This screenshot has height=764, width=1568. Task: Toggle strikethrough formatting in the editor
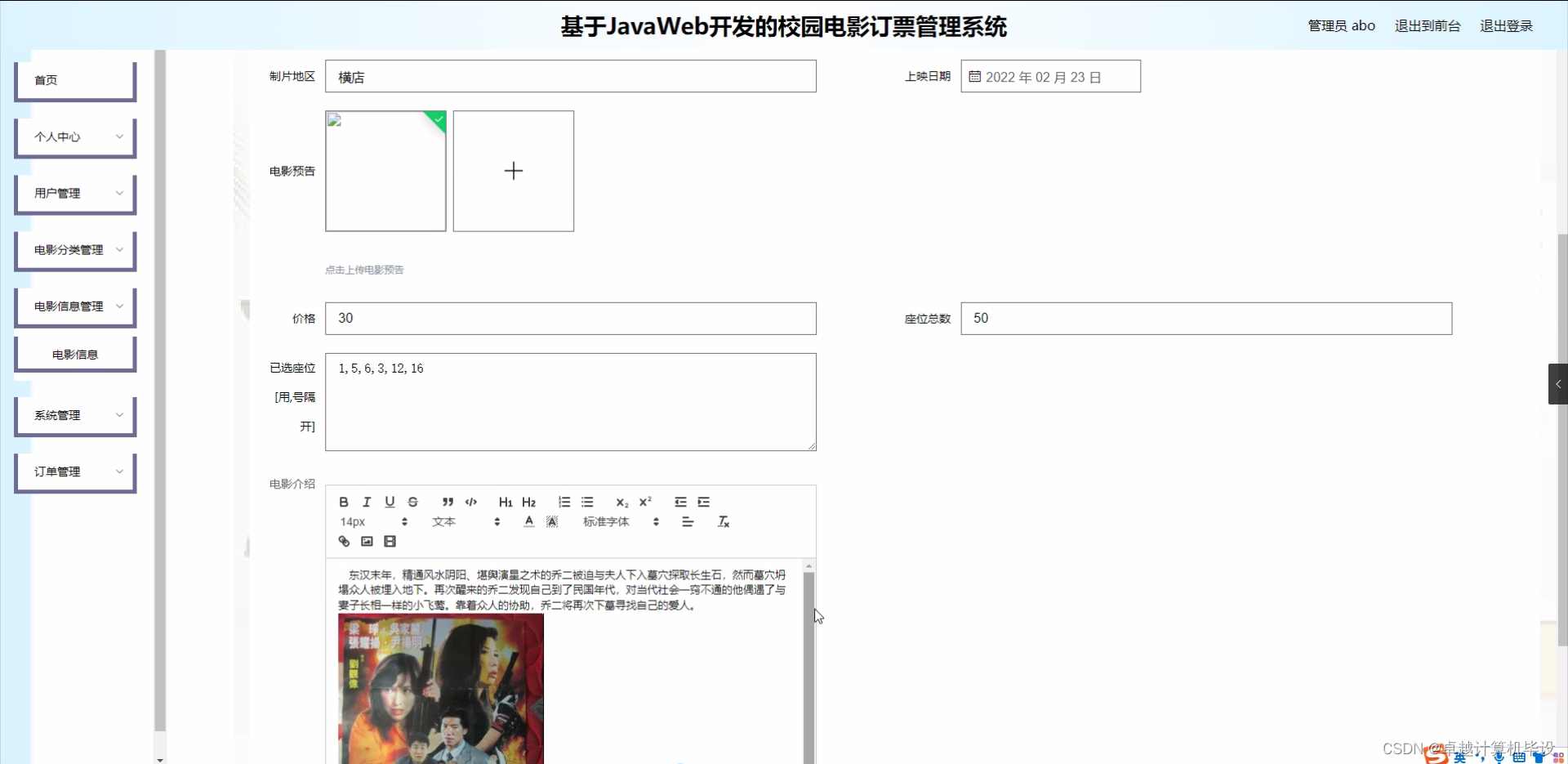[x=413, y=502]
